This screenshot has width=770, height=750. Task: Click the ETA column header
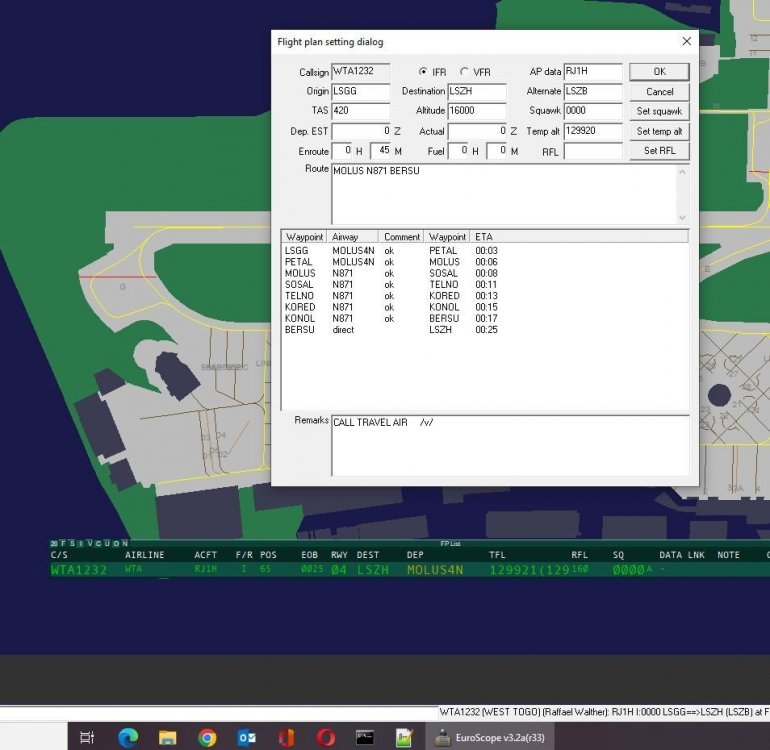coord(483,237)
